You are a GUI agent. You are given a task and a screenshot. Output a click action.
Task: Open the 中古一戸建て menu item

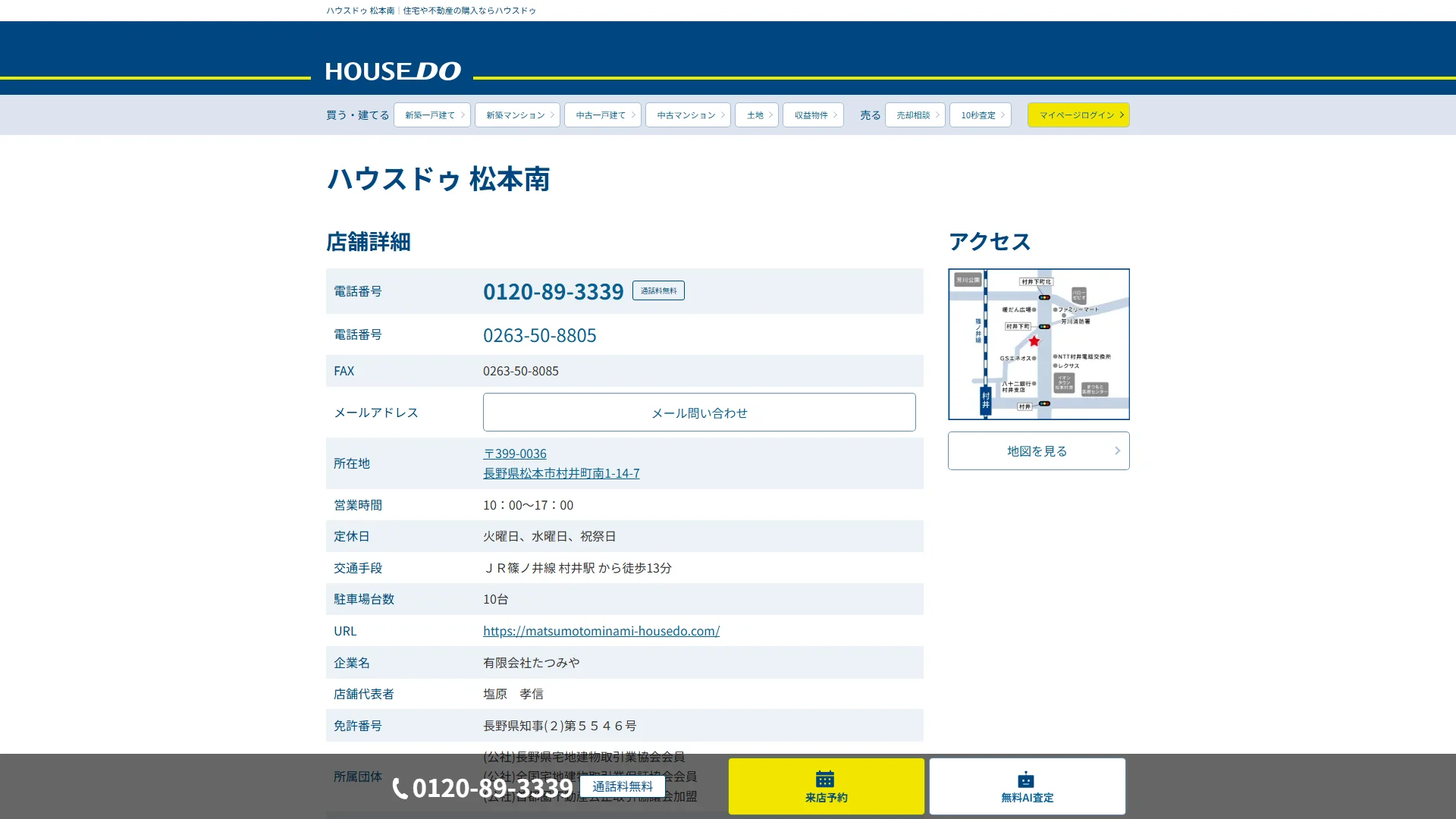603,115
